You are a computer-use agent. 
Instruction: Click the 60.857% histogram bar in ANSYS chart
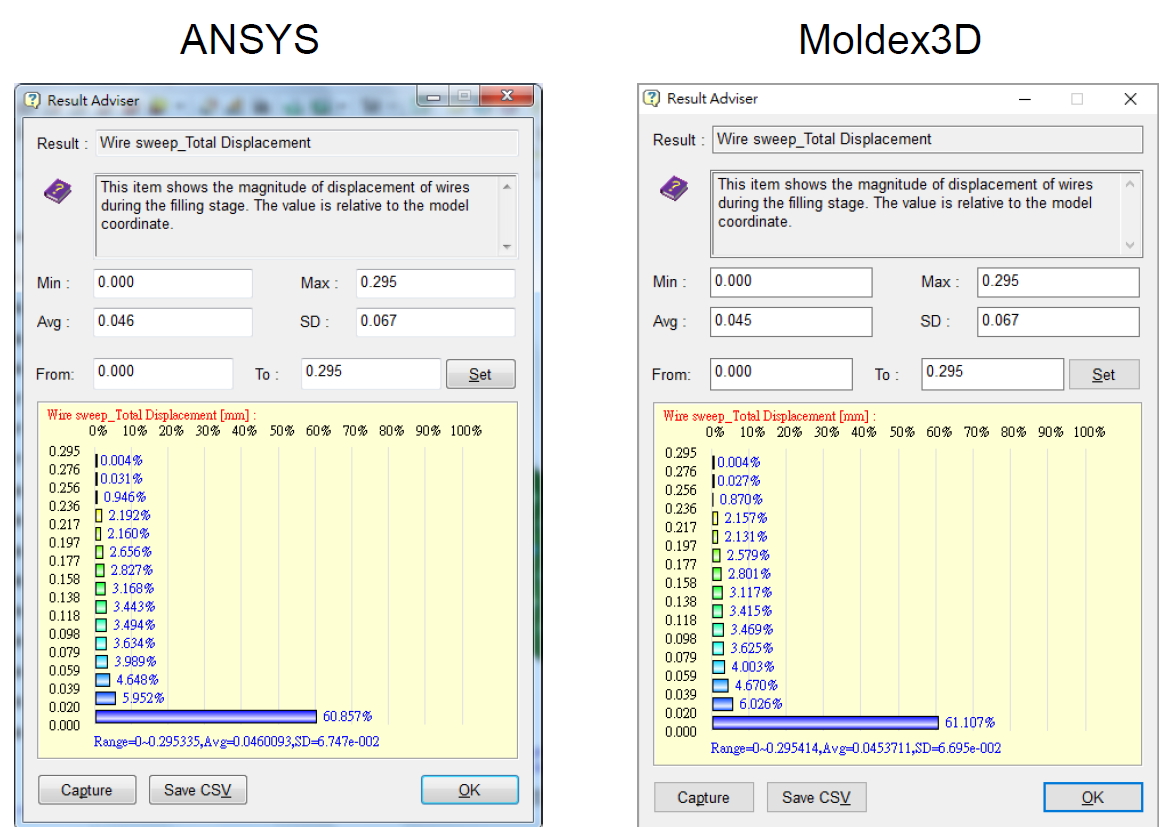click(x=206, y=716)
